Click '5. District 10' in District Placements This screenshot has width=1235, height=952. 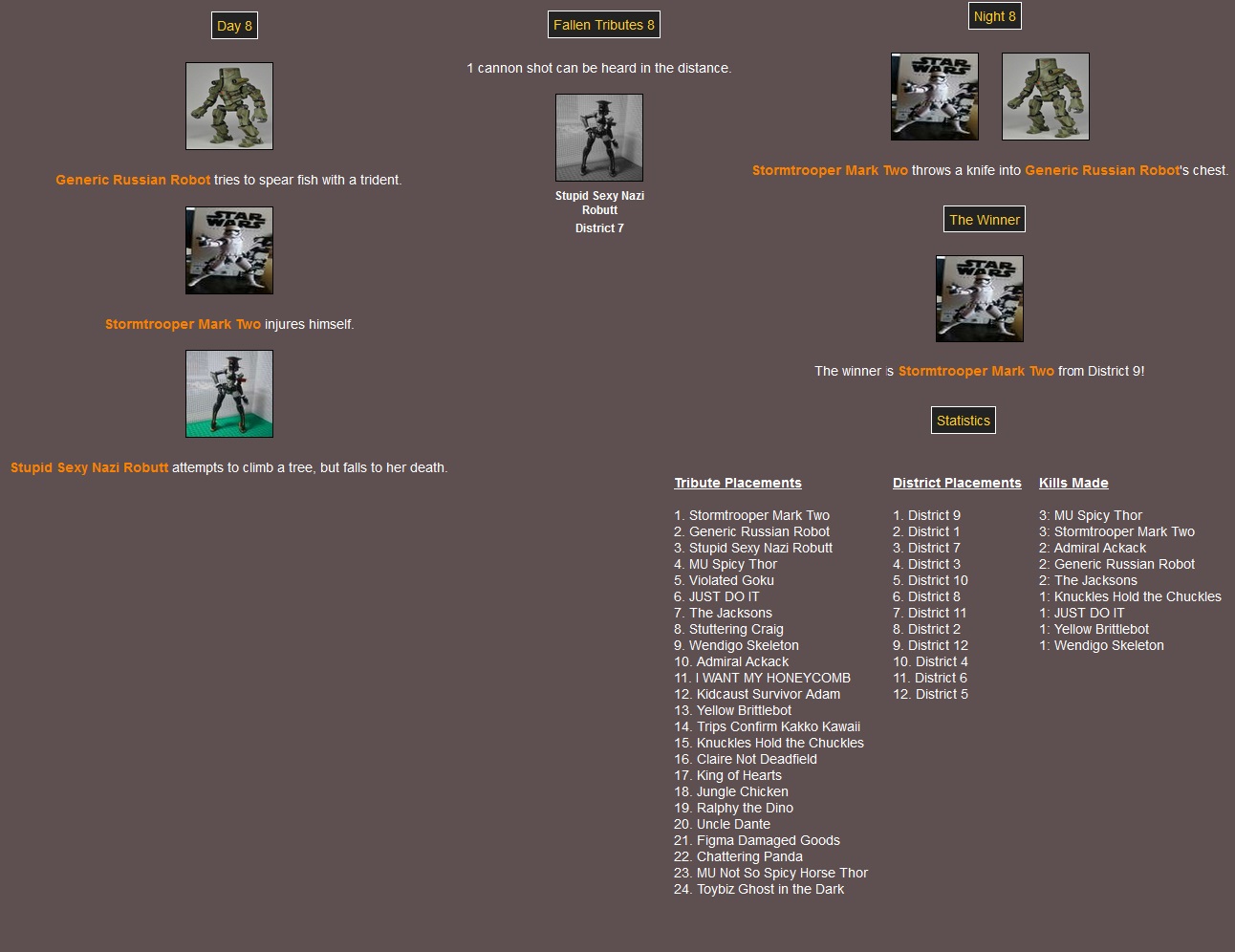coord(930,580)
